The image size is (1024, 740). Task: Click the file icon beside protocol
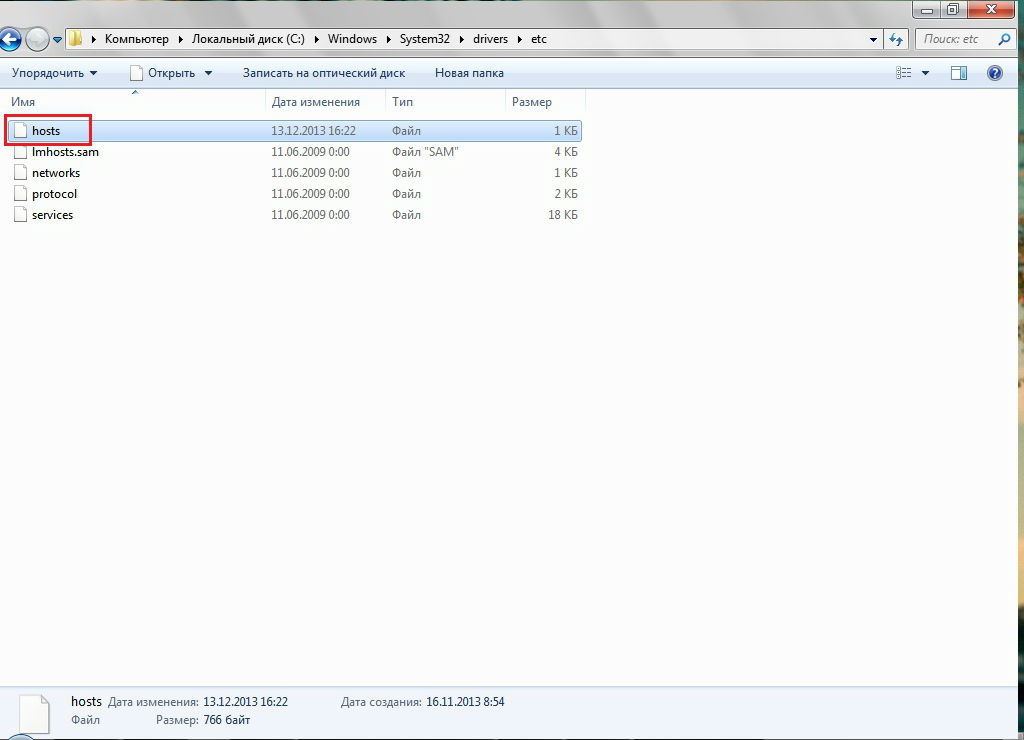pyautogui.click(x=20, y=194)
